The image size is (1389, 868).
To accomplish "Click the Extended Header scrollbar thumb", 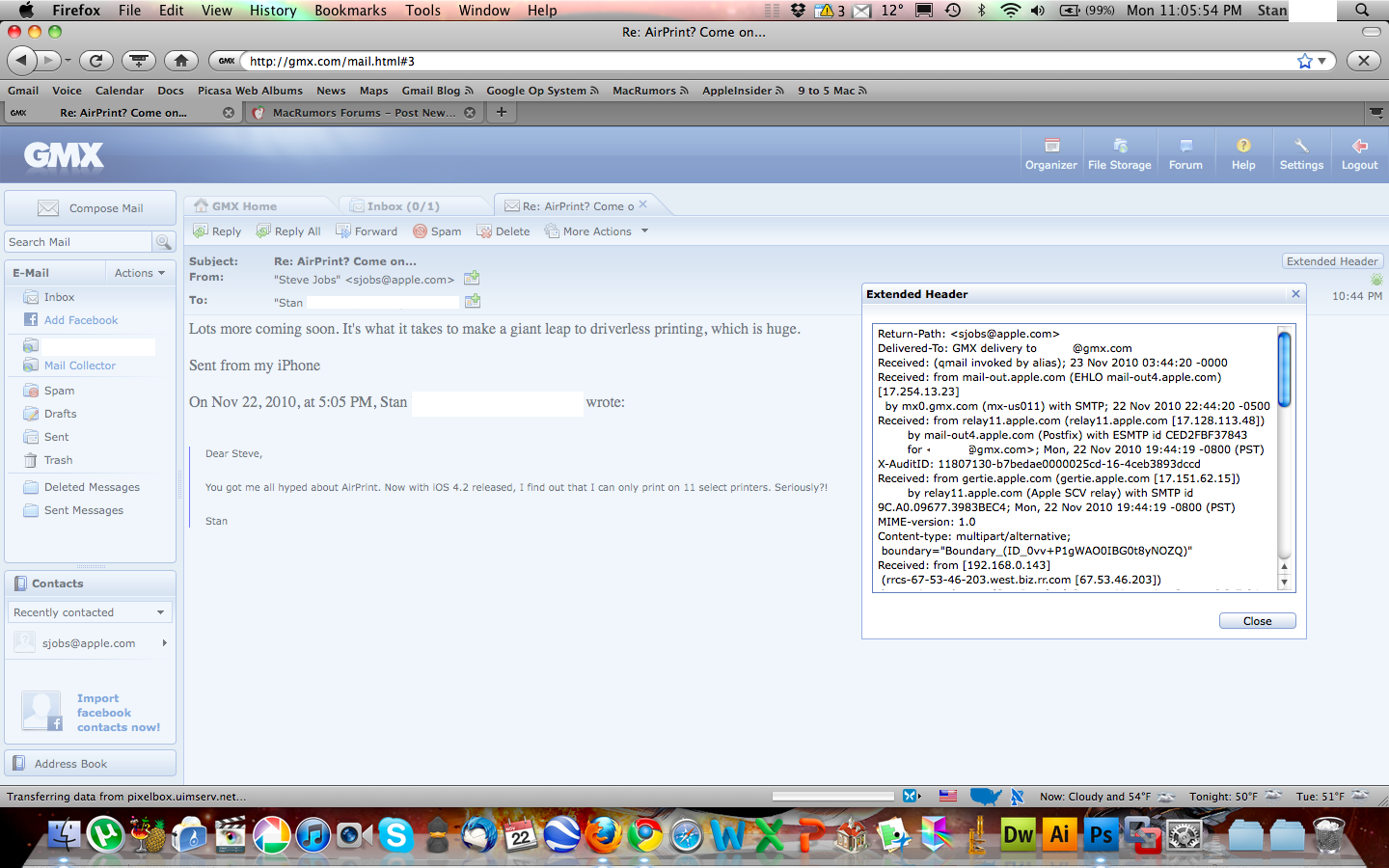I will [x=1284, y=369].
